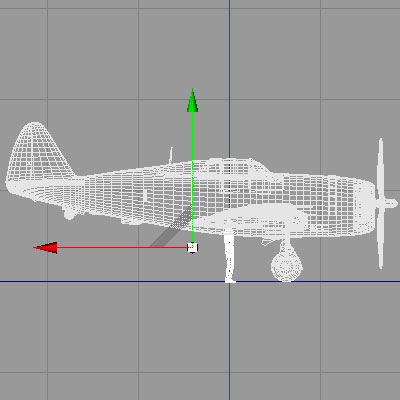Click the small tail wheel under the rear fuselage

click(69, 213)
